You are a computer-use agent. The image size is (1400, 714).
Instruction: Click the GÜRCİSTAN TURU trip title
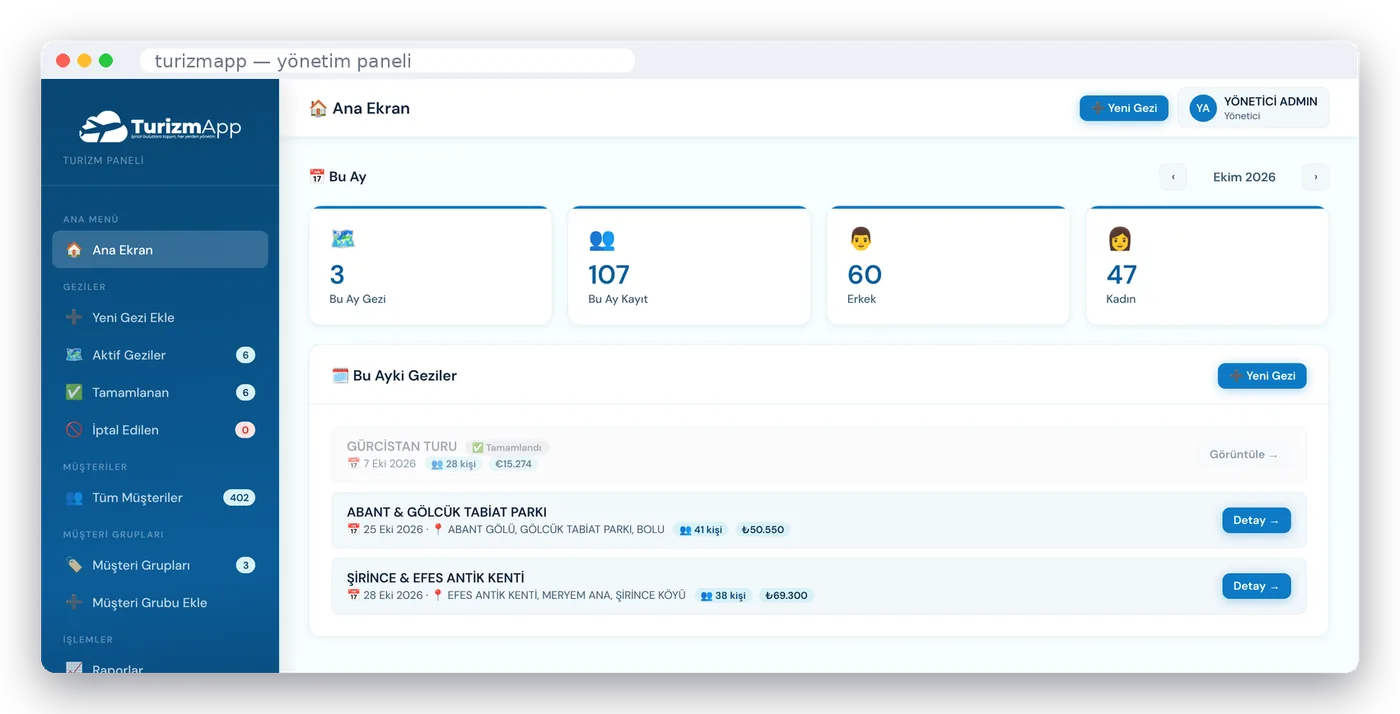coord(402,446)
